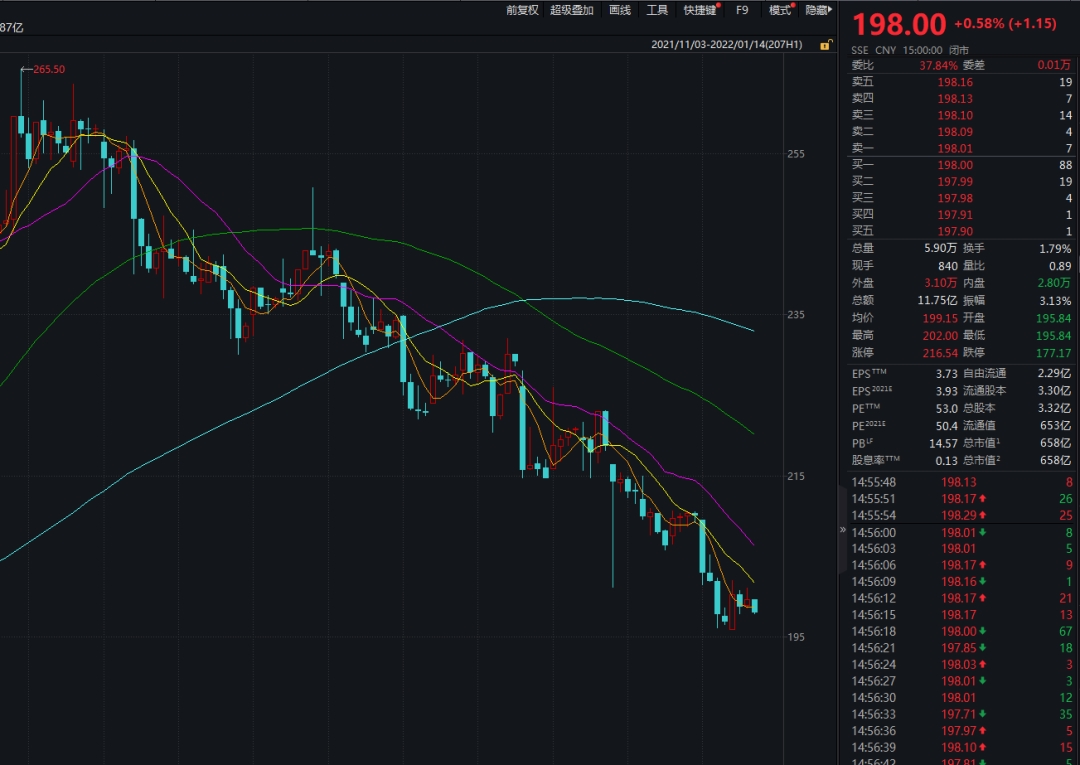Click the EPS TTM value 3.73
Viewport: 1080px width, 765px height.
point(946,373)
